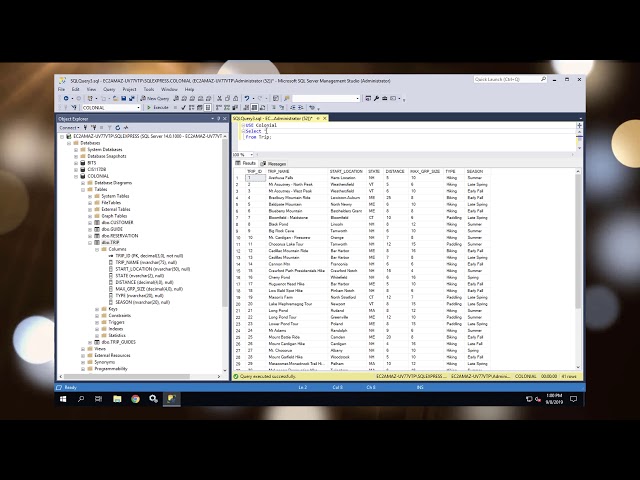640x480 pixels.
Task: Click the Open File folder toolbar icon
Action: [116, 98]
